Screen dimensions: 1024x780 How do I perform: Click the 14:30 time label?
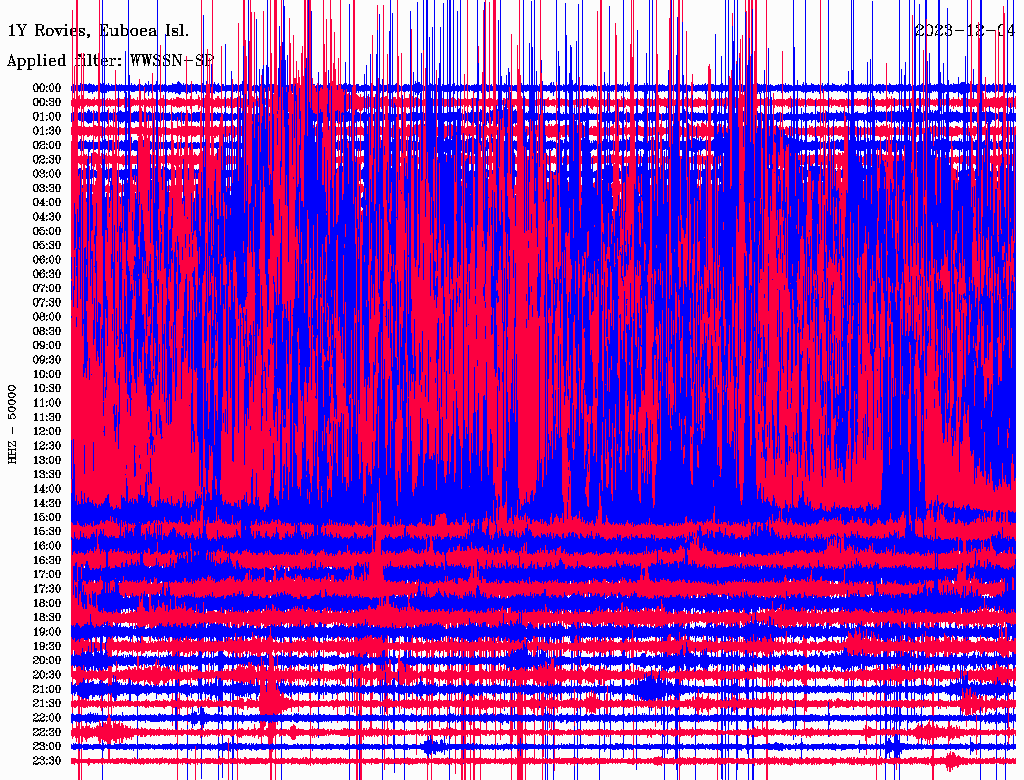tap(48, 503)
